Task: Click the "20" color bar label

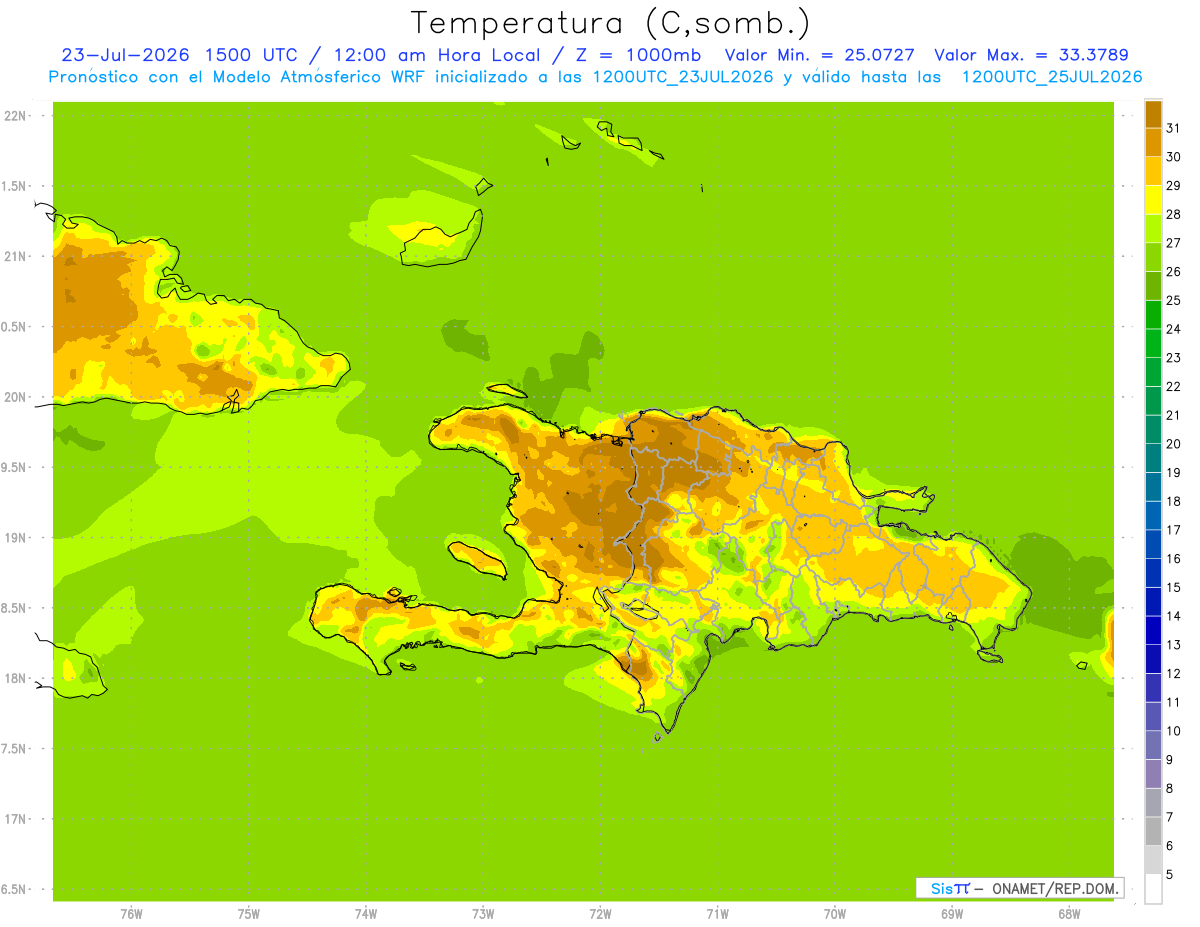Action: pos(1174,444)
